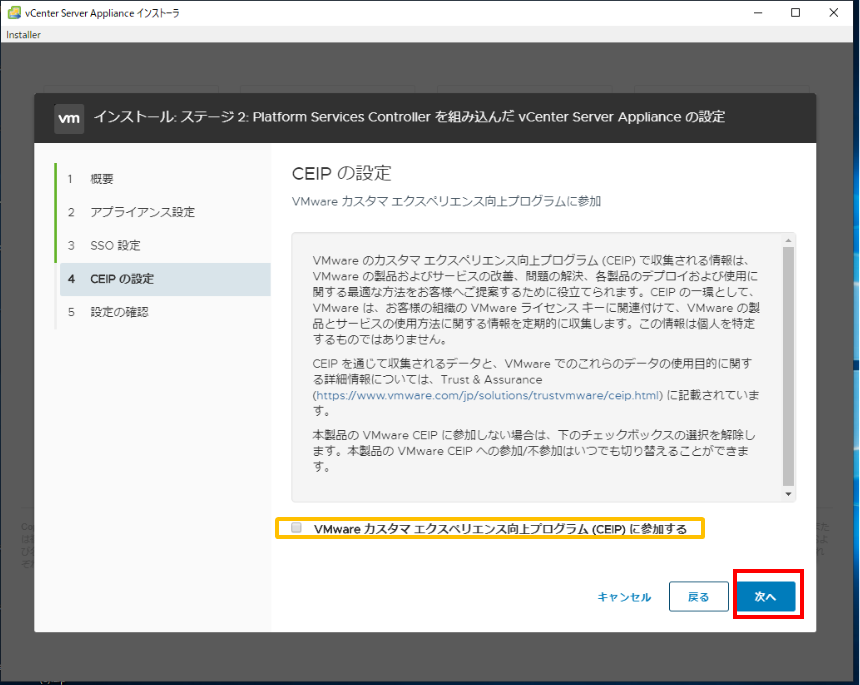The width and height of the screenshot is (860, 685).
Task: Click the CEIP text box scrollbar thumb
Action: [x=788, y=366]
